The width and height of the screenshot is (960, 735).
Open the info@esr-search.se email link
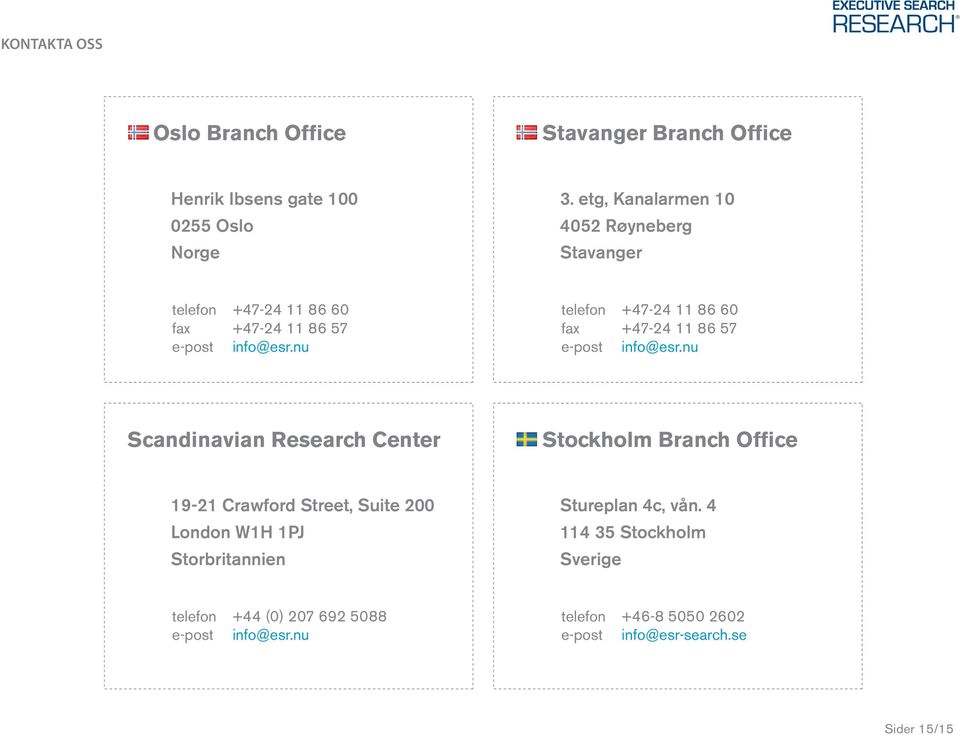coord(684,635)
